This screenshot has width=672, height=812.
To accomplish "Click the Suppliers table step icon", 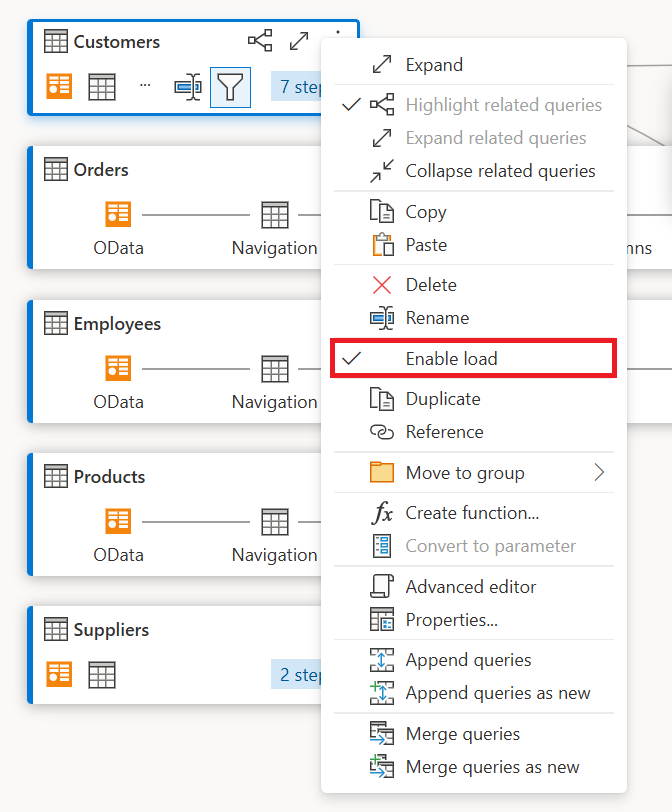I will [x=101, y=675].
